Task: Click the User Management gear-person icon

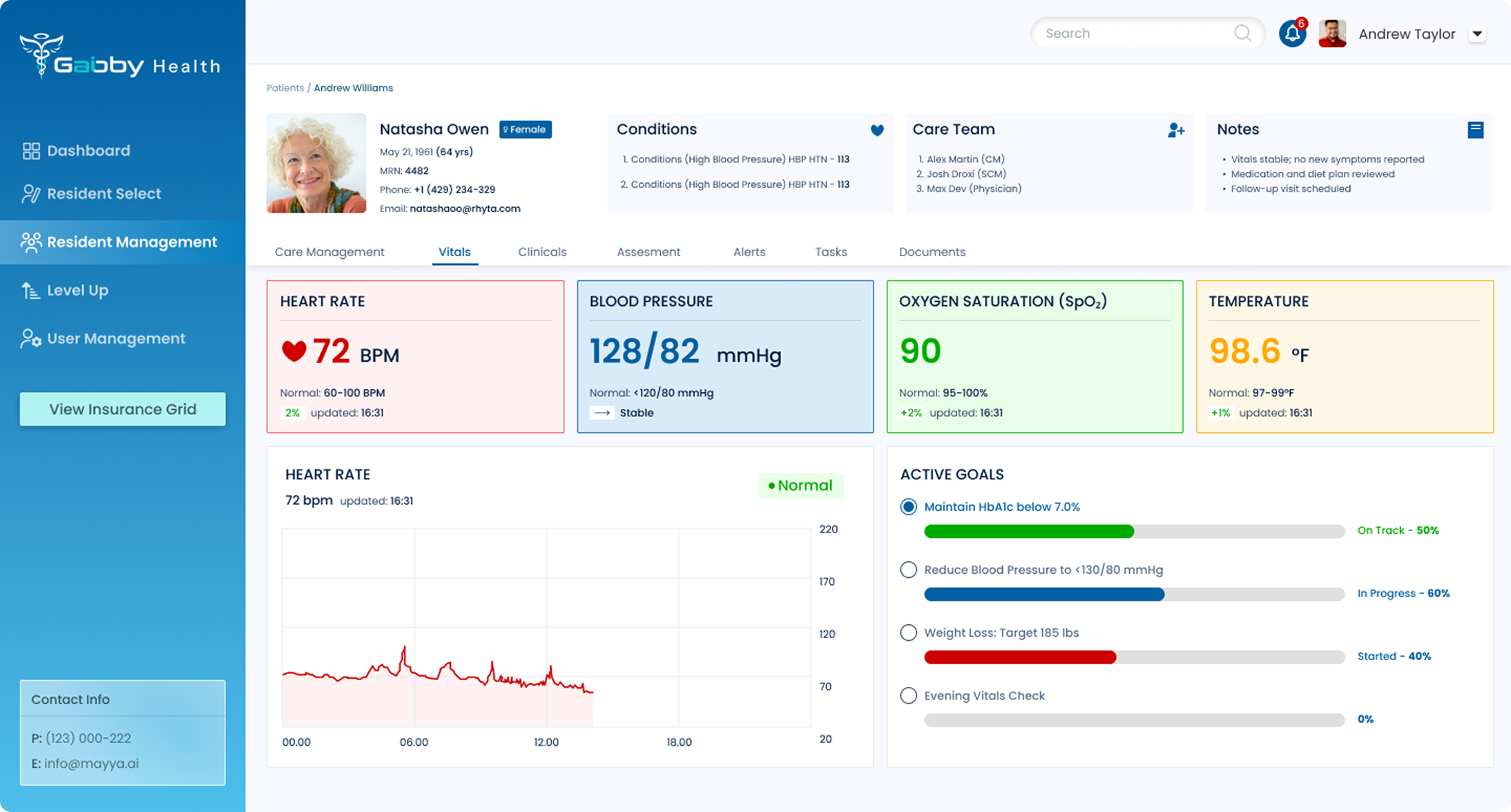Action: pyautogui.click(x=30, y=338)
